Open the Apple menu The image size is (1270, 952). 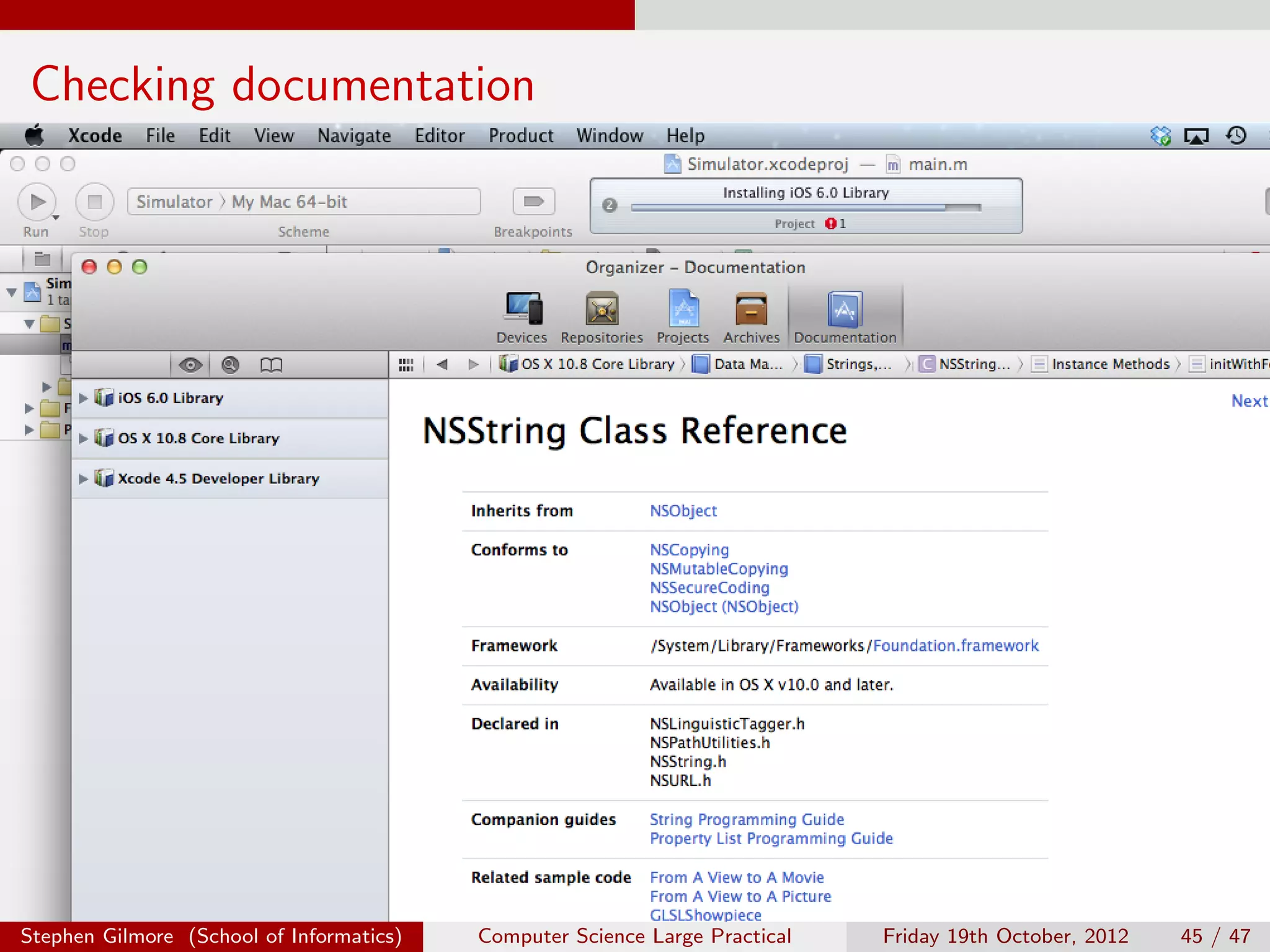[x=34, y=135]
